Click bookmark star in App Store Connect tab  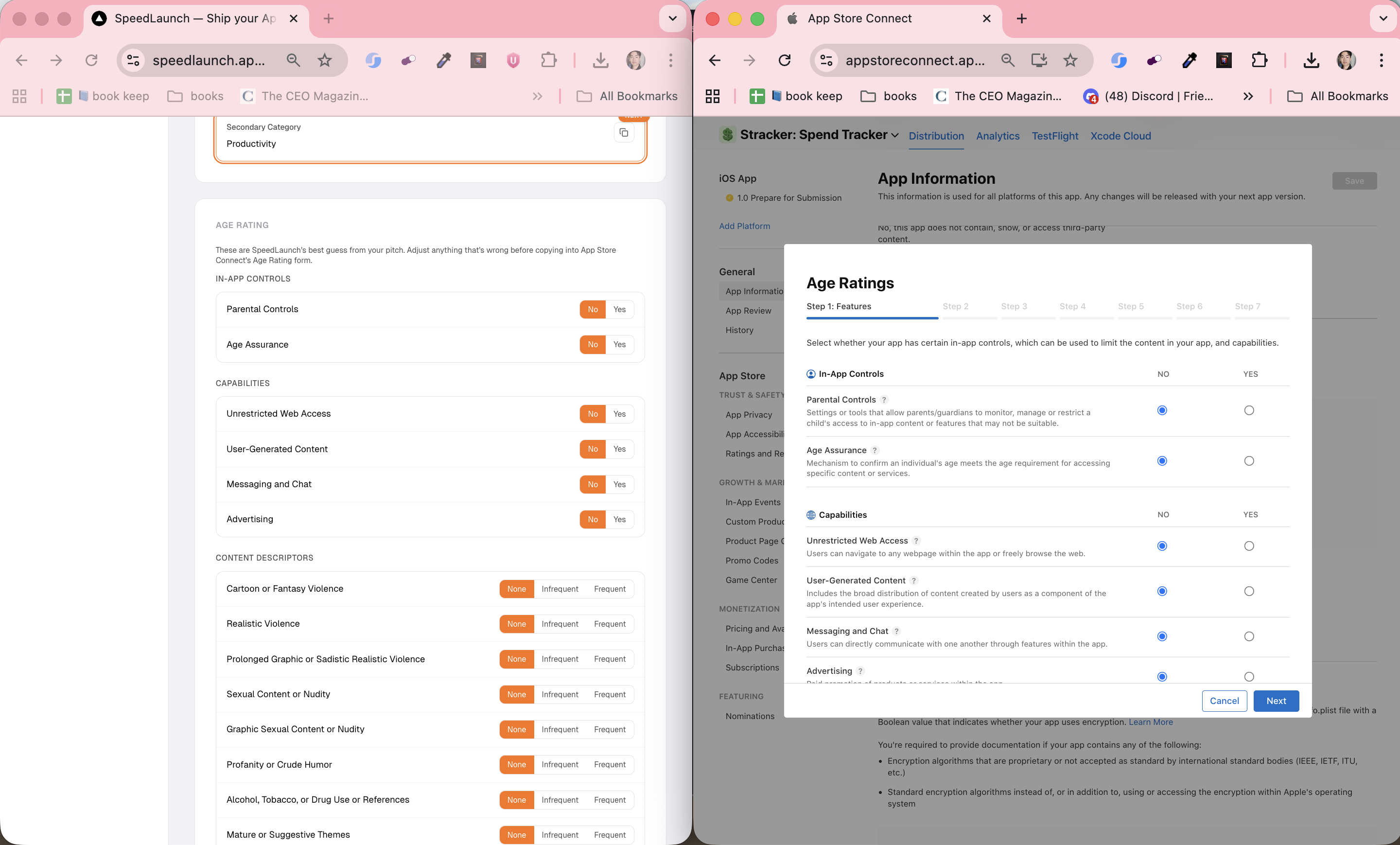[1070, 60]
